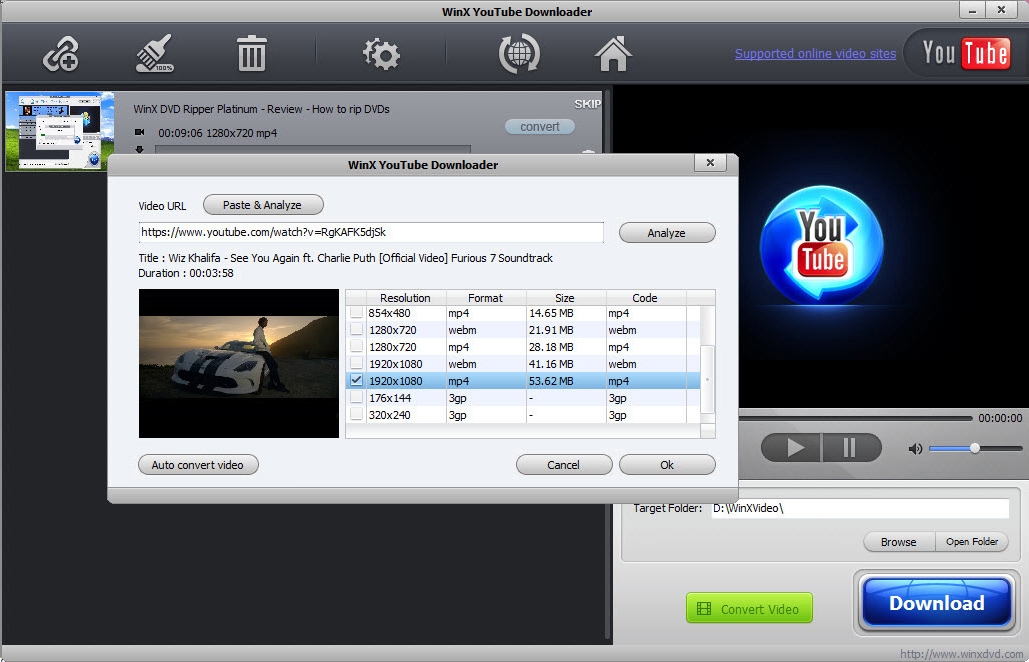Click the Paste & Analyze button

point(263,204)
